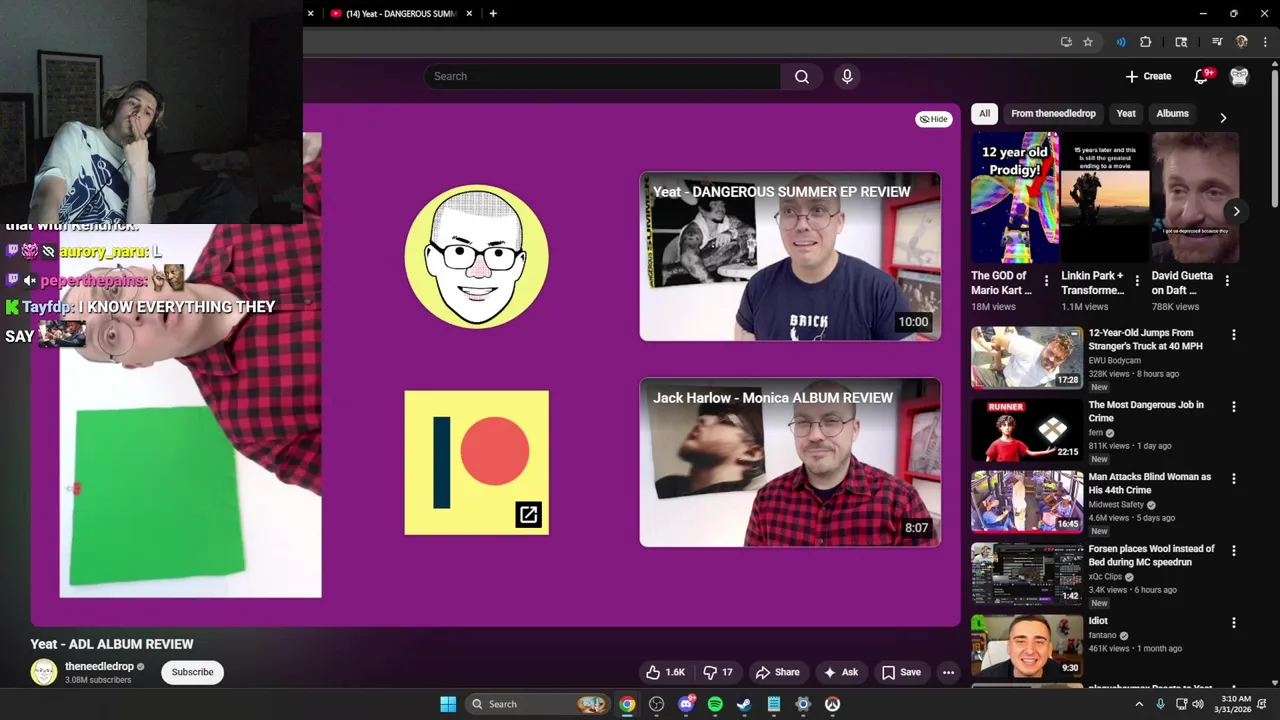1280x720 pixels.
Task: Open options for Forsen places Wool video
Action: pos(1233,551)
